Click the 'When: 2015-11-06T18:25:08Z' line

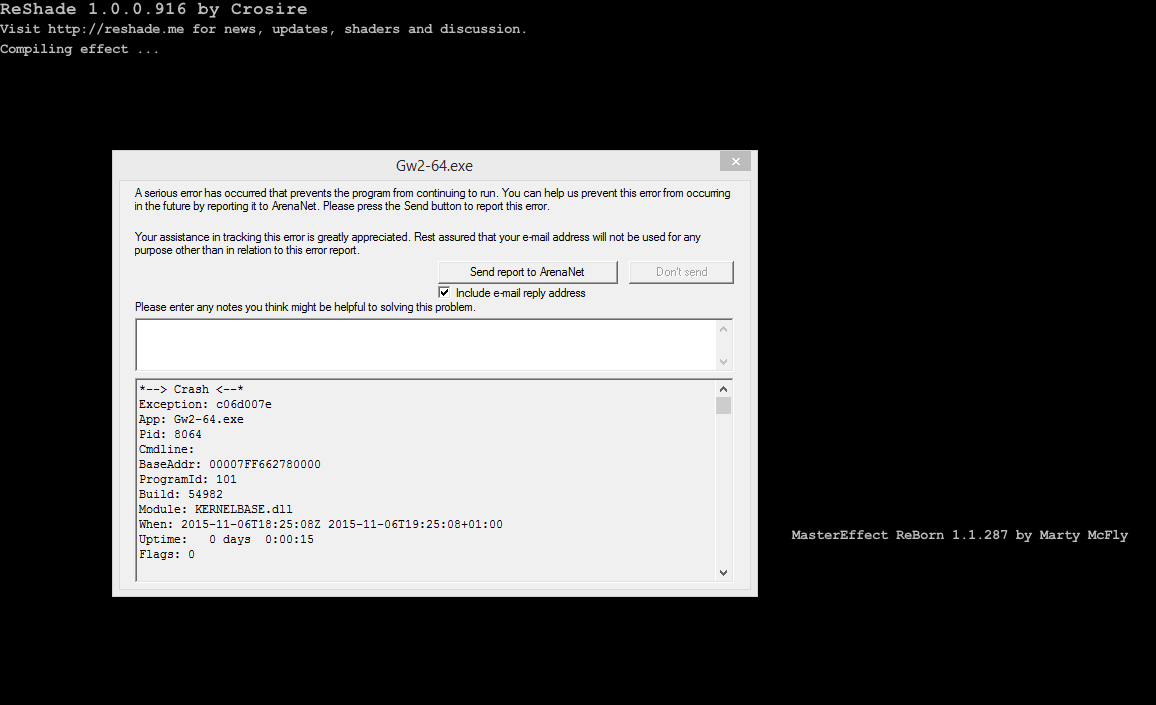coord(321,524)
